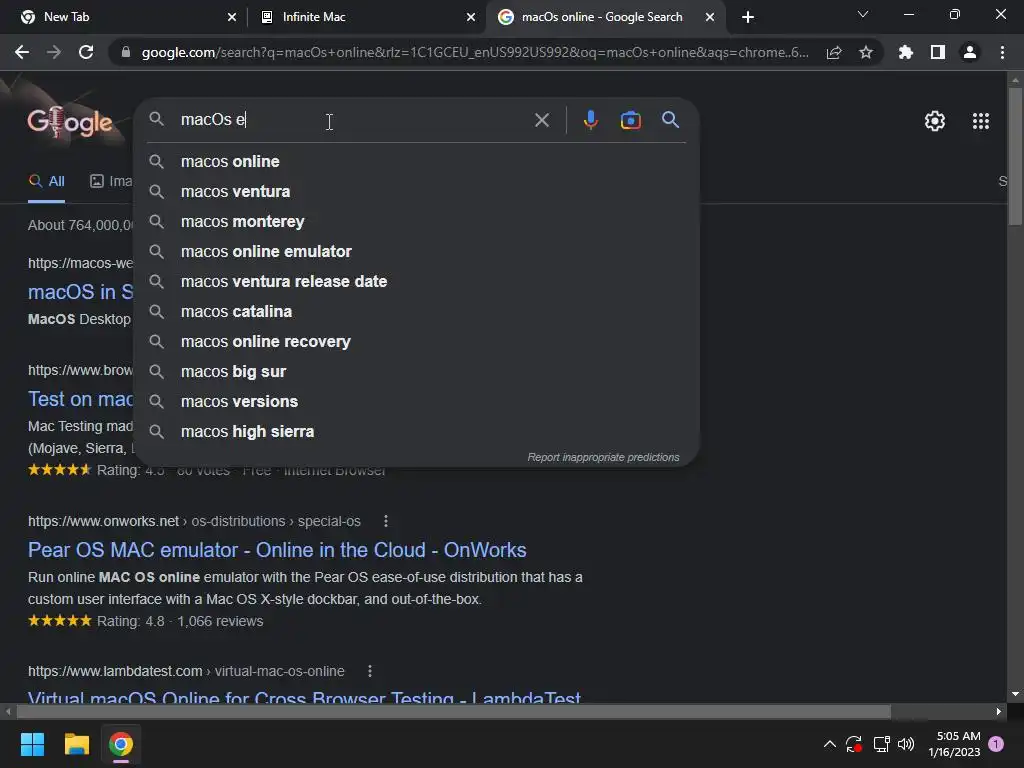The height and width of the screenshot is (768, 1024).
Task: Choose suggestion macos high sierra
Action: tap(417, 432)
